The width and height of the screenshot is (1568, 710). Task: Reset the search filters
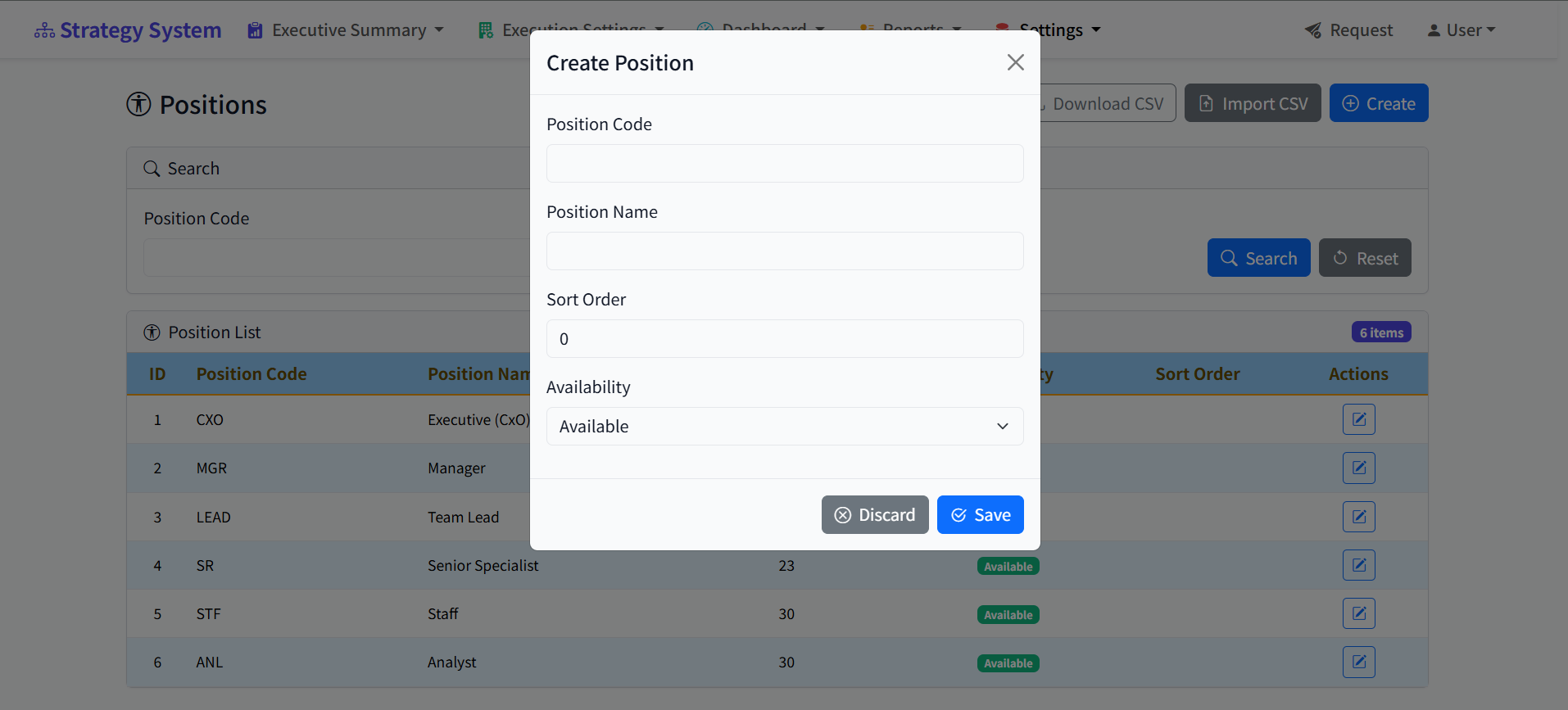(1365, 258)
